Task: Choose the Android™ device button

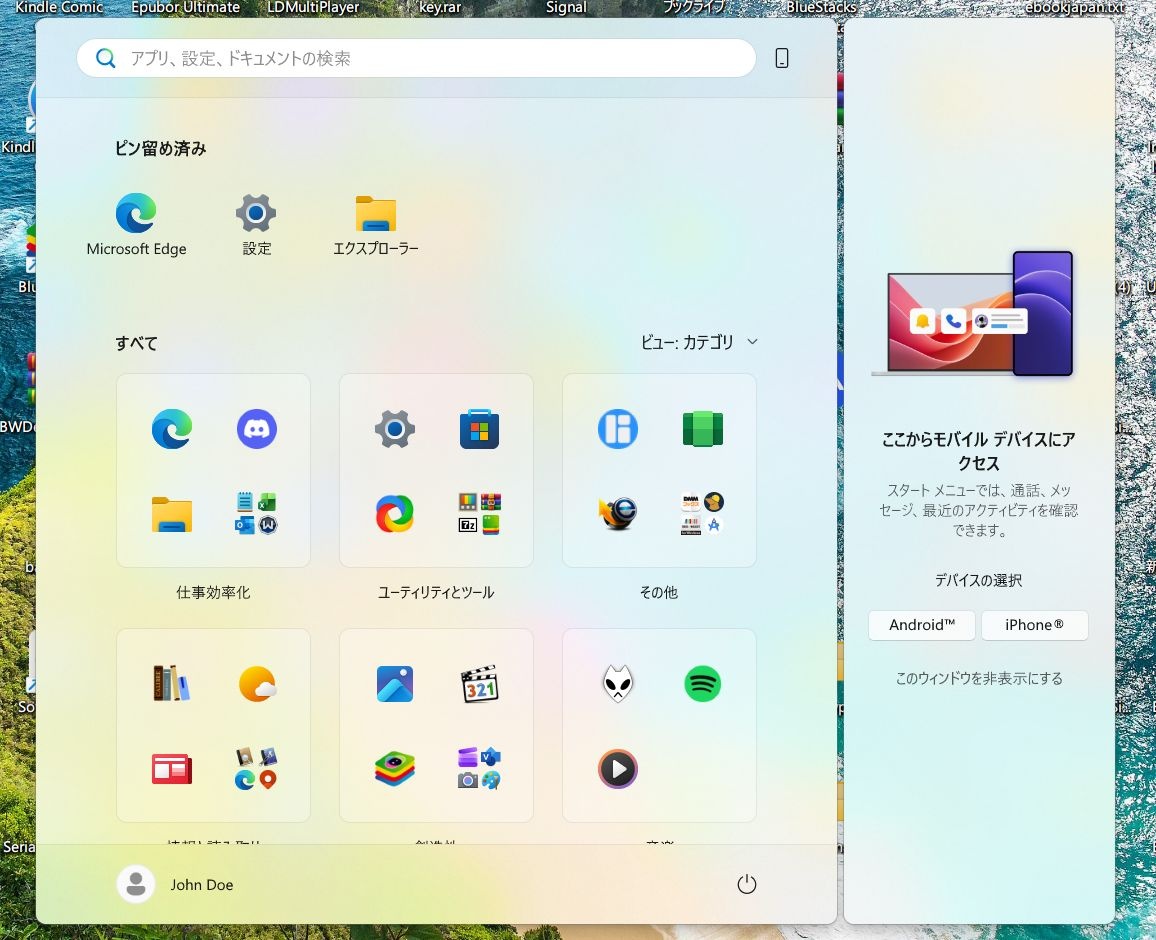Action: (x=922, y=625)
